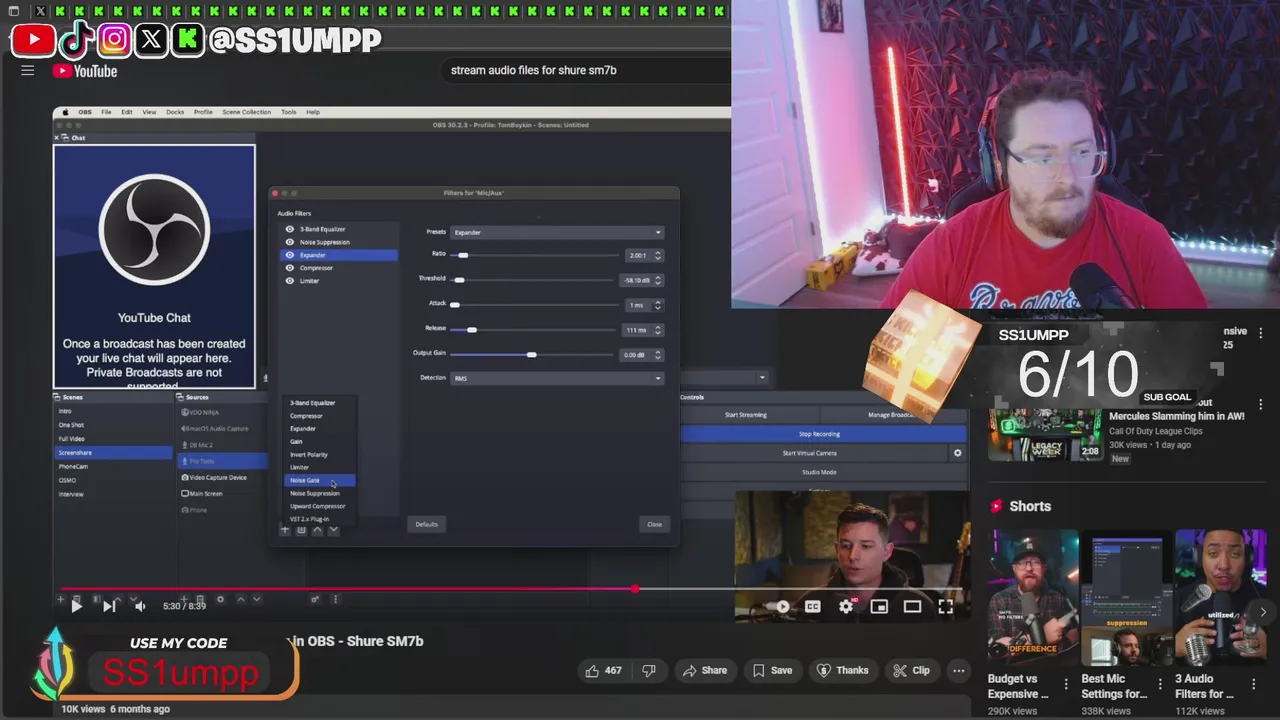
Task: Toggle visibility of Noise Suppression filter
Action: tap(290, 242)
